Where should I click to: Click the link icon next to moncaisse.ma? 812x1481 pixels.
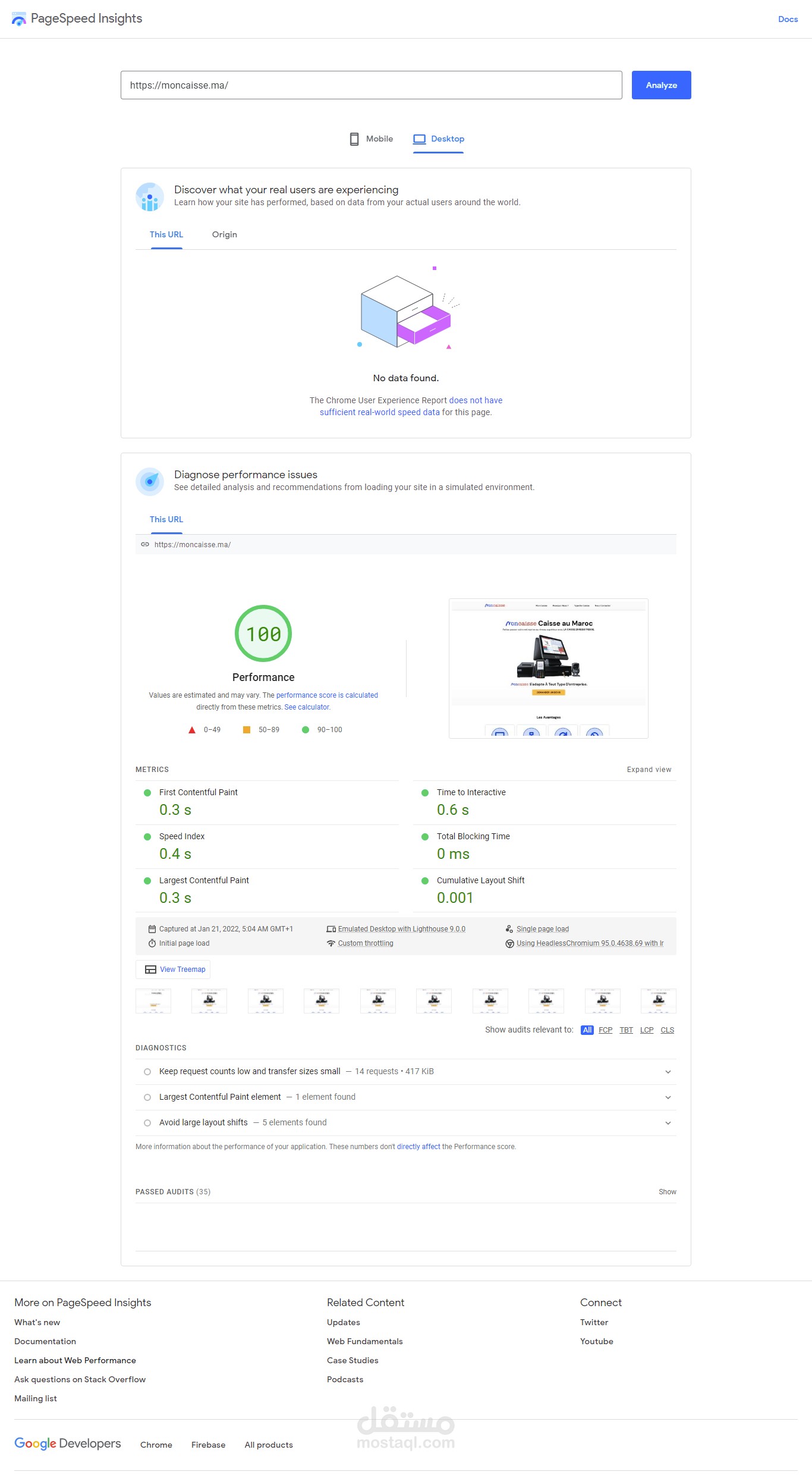145,544
